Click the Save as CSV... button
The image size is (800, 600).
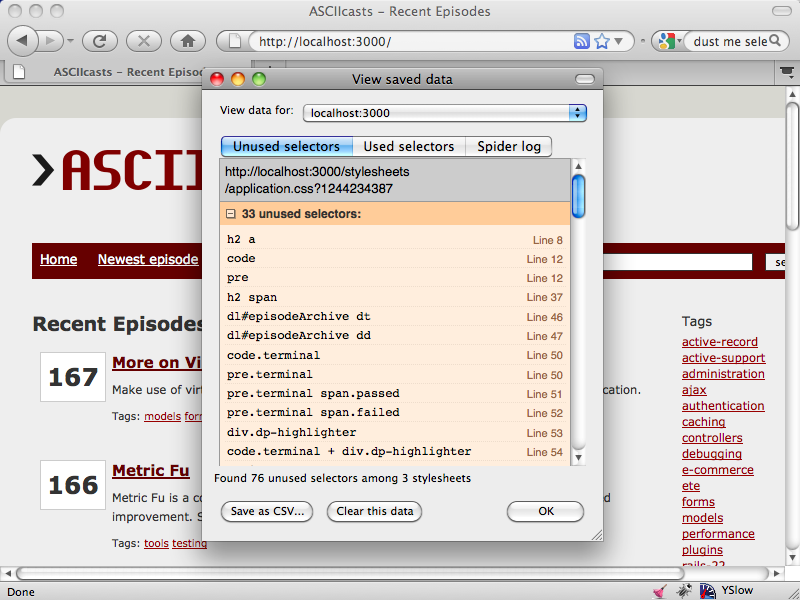pos(267,511)
